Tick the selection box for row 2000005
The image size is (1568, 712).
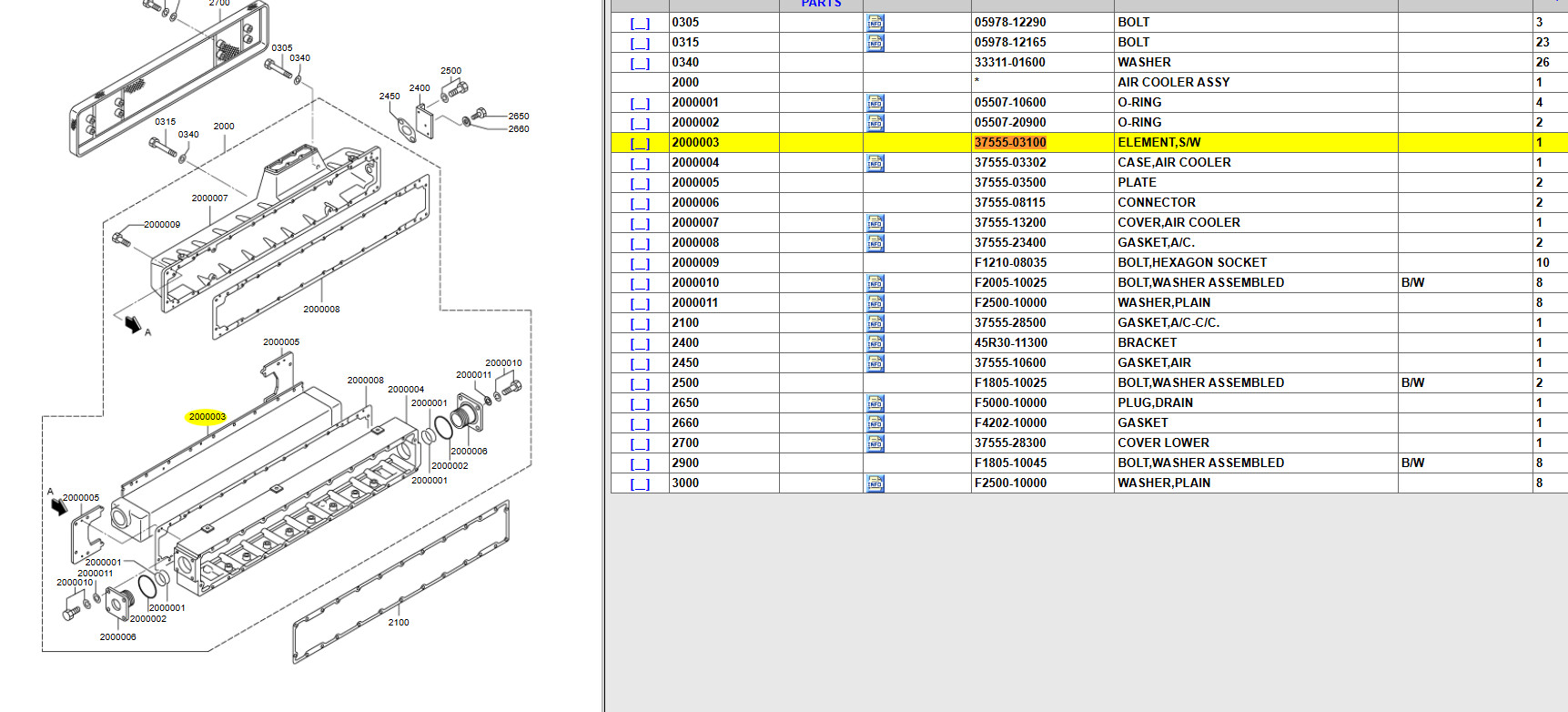point(640,184)
